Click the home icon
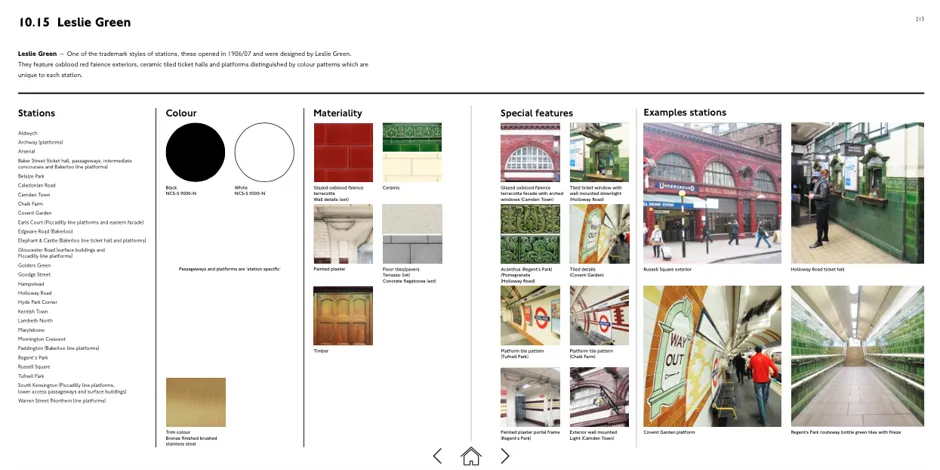 pos(470,456)
